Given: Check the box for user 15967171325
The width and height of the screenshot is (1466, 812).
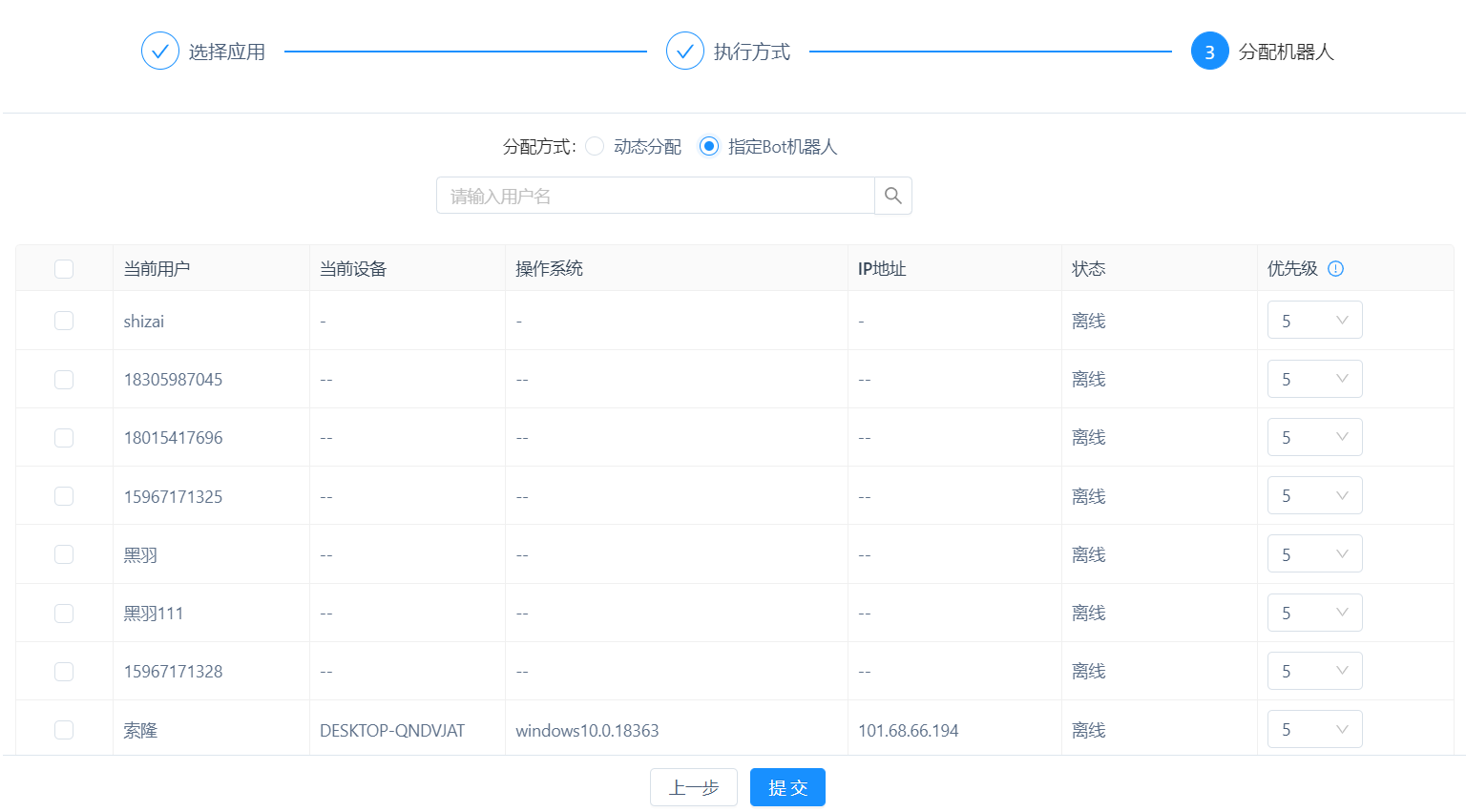Looking at the screenshot, I should click(x=64, y=496).
